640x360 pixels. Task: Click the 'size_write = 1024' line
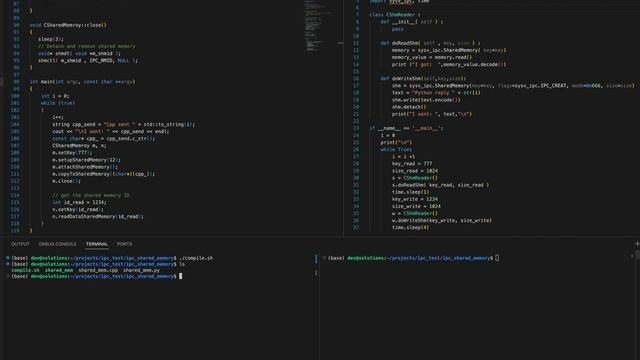click(416, 206)
